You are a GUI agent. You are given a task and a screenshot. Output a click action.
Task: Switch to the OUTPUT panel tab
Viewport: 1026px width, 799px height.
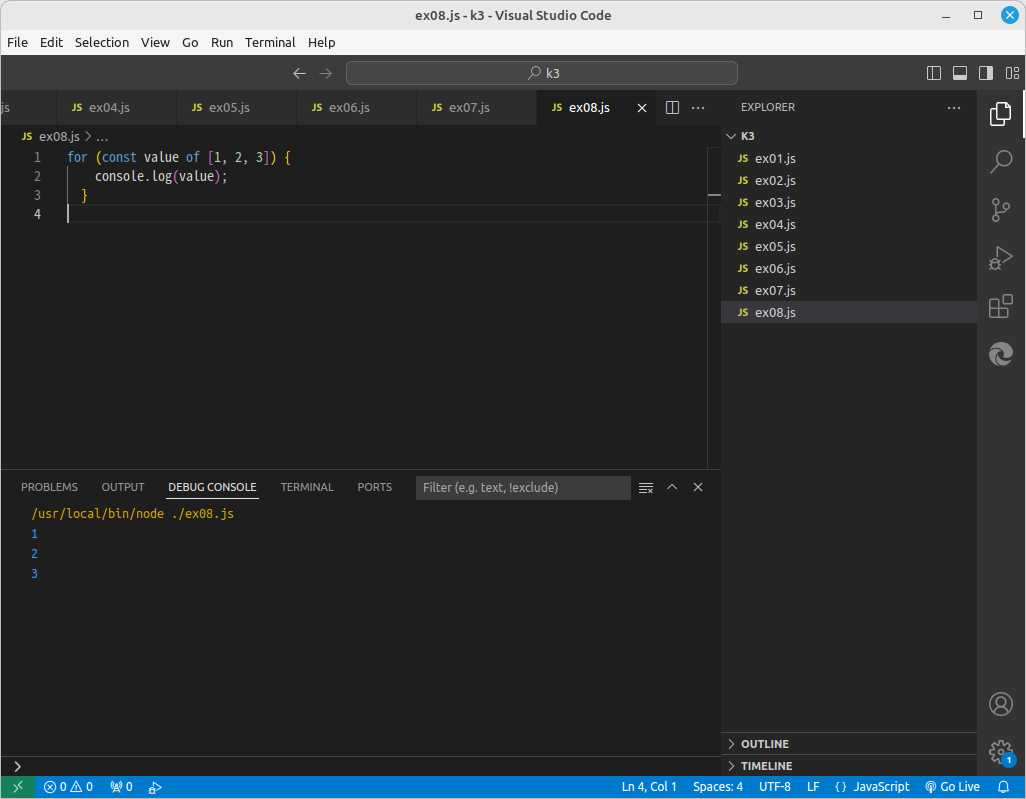[x=123, y=488]
